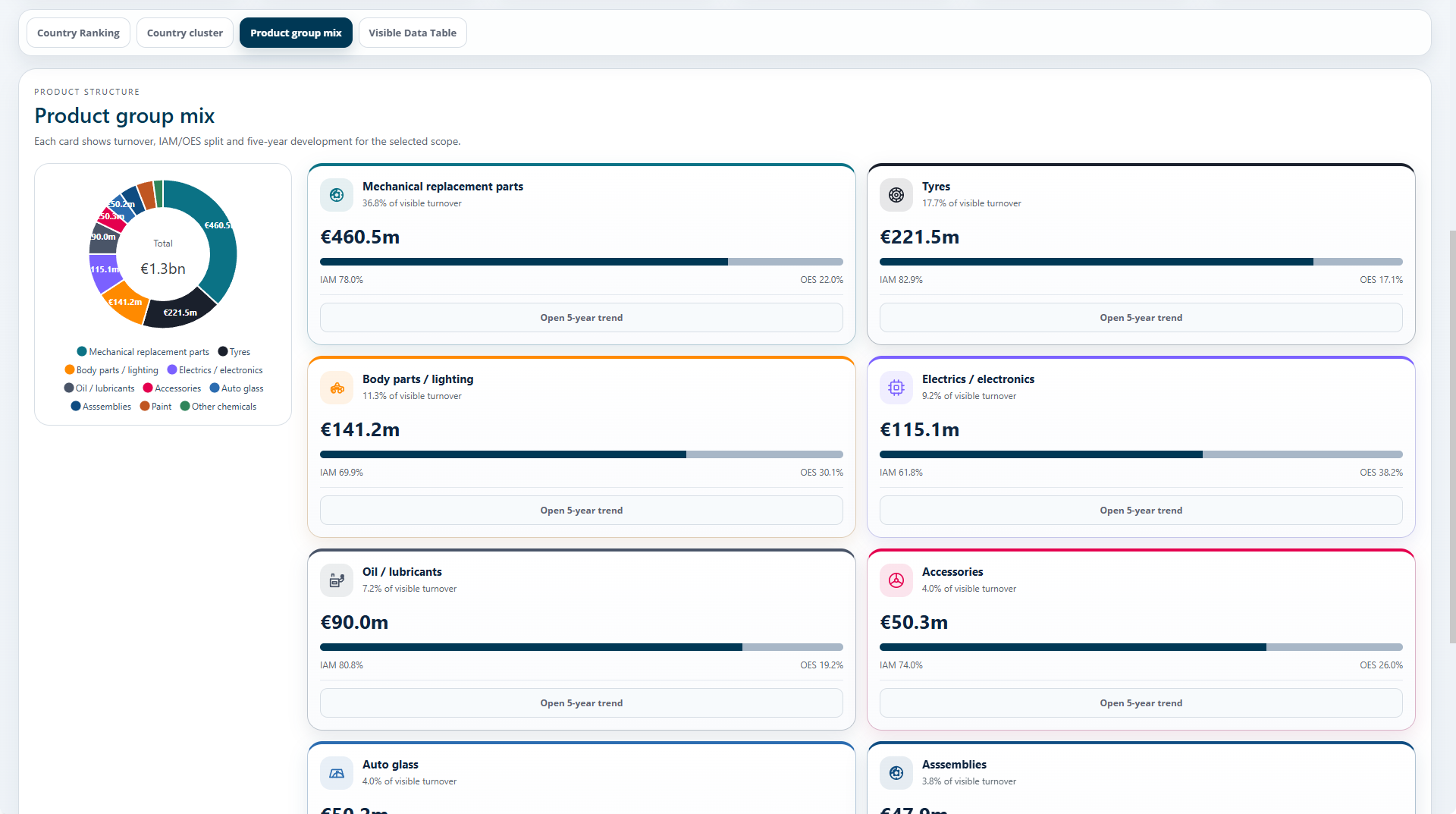
Task: Open 5-year trend for Body parts / lighting
Action: [582, 511]
